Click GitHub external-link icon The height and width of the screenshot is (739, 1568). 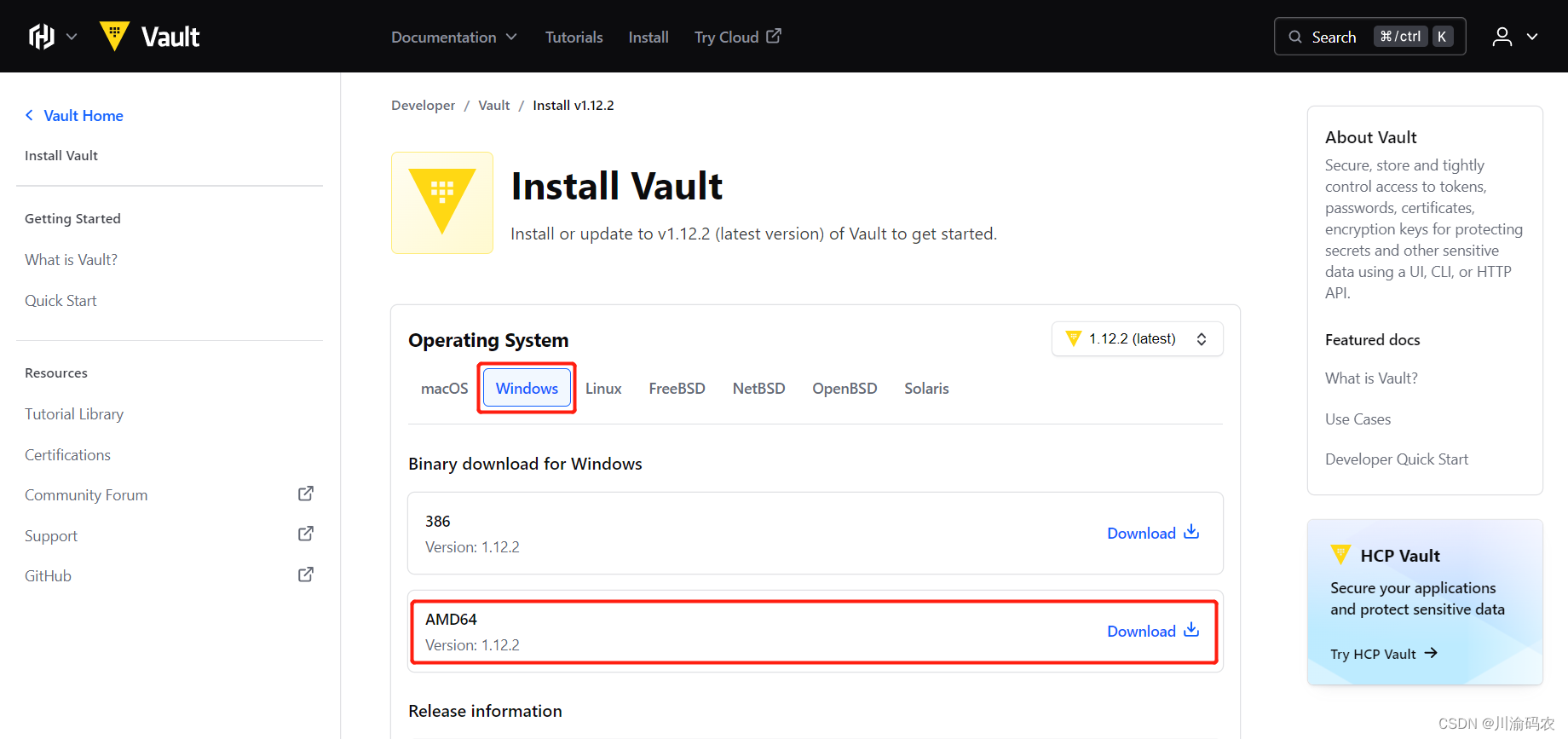point(306,574)
